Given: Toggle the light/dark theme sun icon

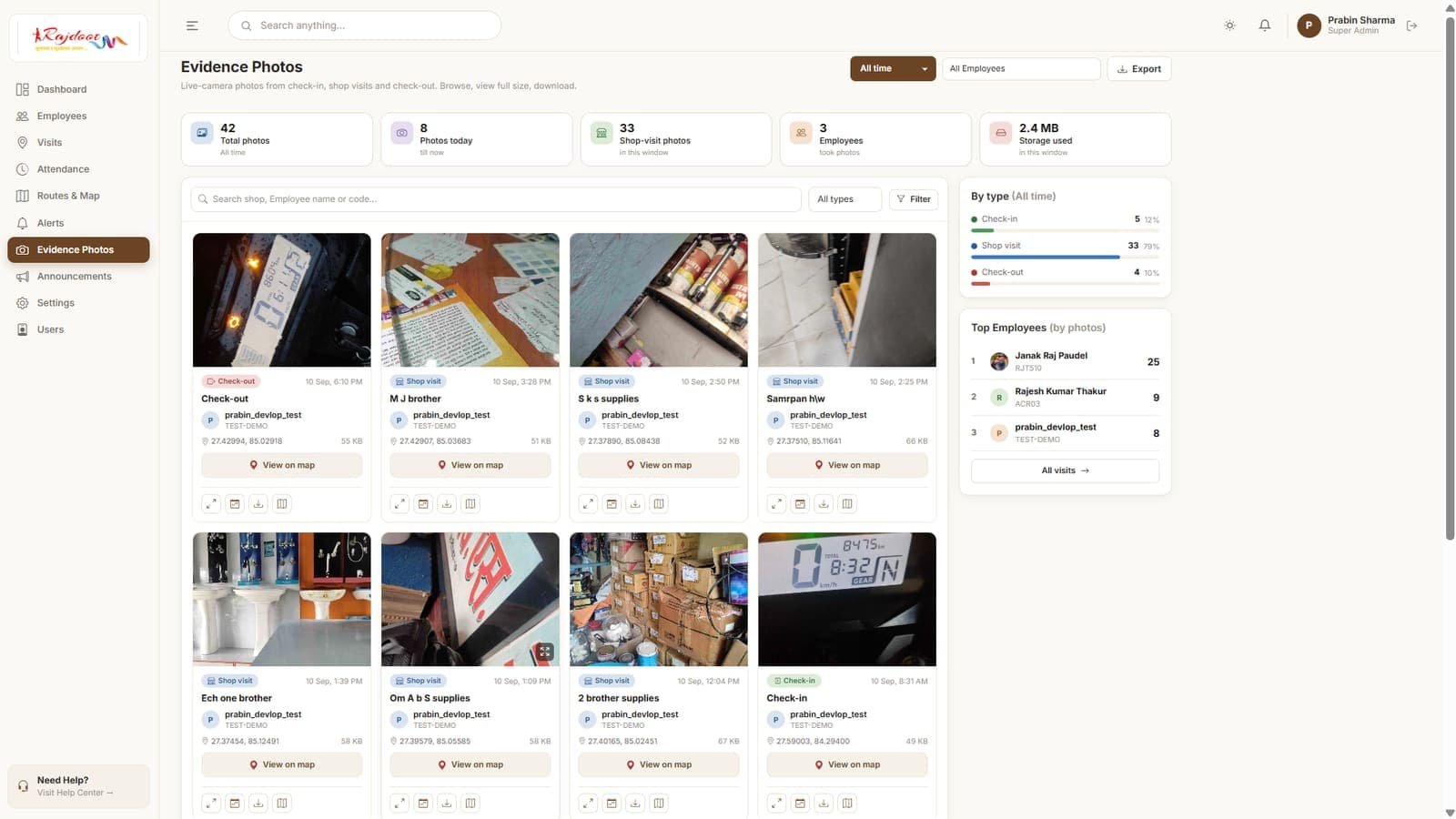Looking at the screenshot, I should [x=1229, y=25].
